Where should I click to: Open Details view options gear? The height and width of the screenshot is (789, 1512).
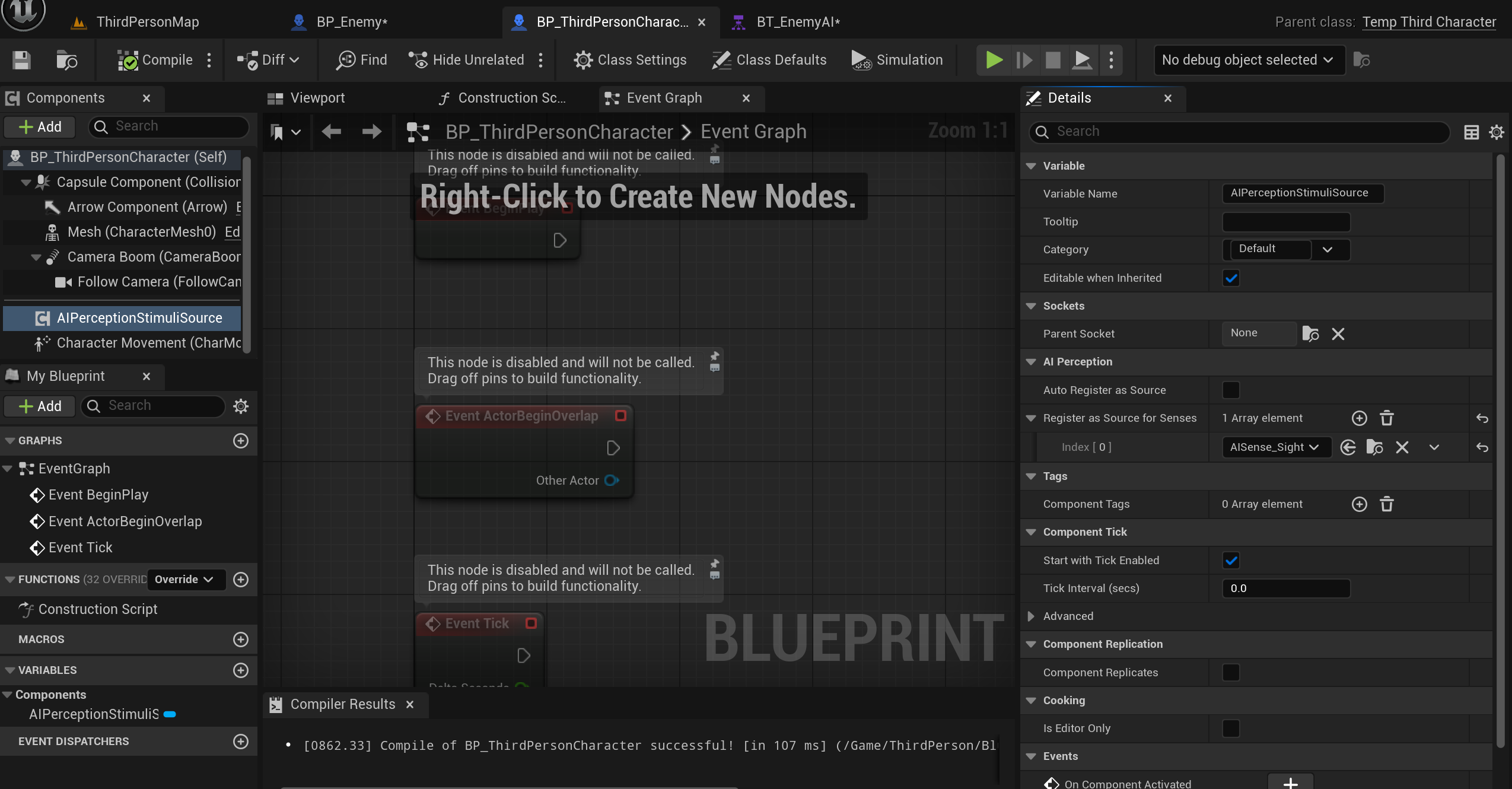1497,132
